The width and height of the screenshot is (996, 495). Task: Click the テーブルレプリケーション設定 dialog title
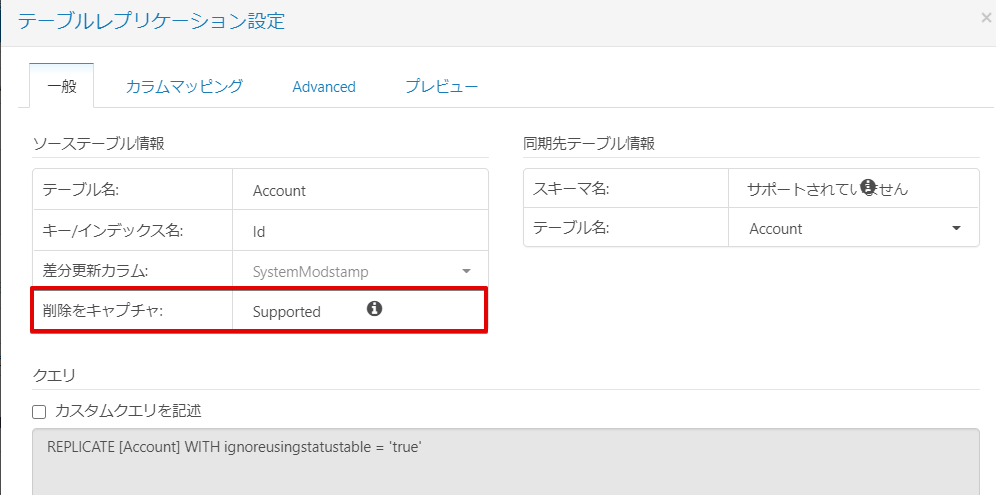coord(151,20)
